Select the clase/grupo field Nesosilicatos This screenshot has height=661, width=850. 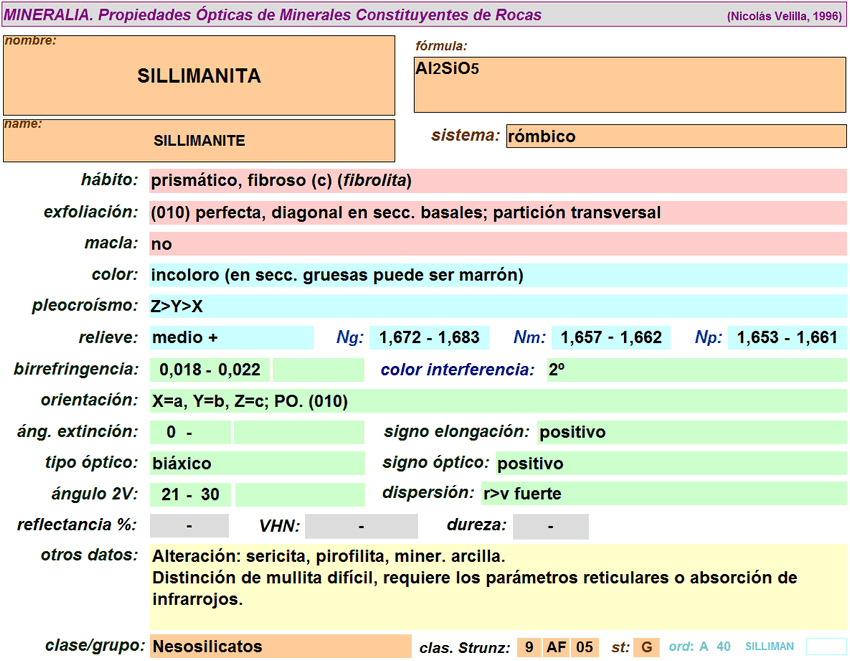(280, 646)
